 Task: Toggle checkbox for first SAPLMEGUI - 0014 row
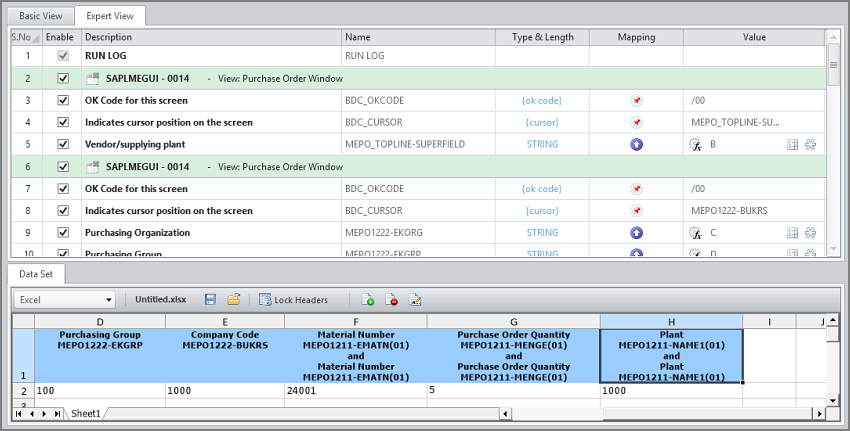pos(63,78)
